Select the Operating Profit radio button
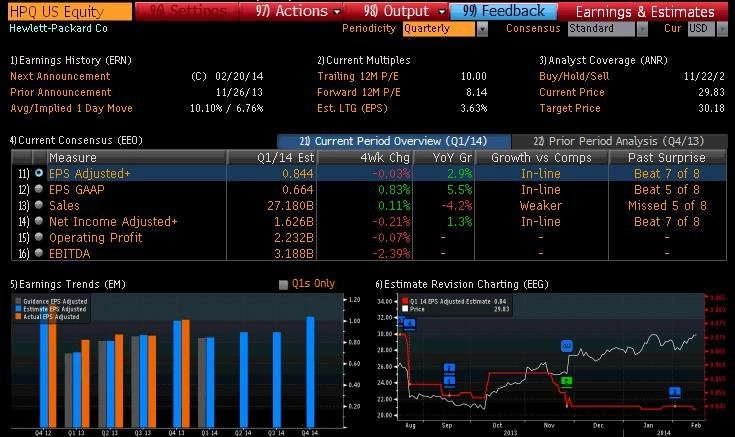This screenshot has height=437, width=735. (x=39, y=237)
